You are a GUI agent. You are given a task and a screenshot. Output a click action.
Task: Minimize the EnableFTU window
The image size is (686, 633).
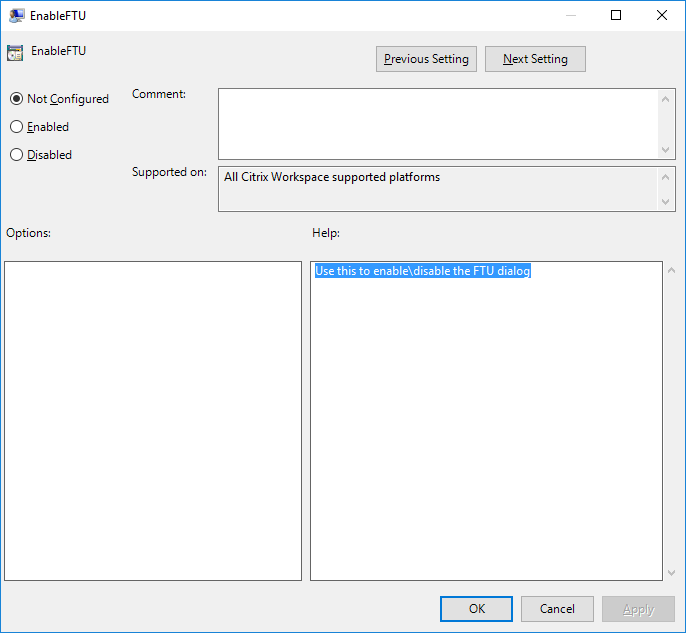point(570,15)
